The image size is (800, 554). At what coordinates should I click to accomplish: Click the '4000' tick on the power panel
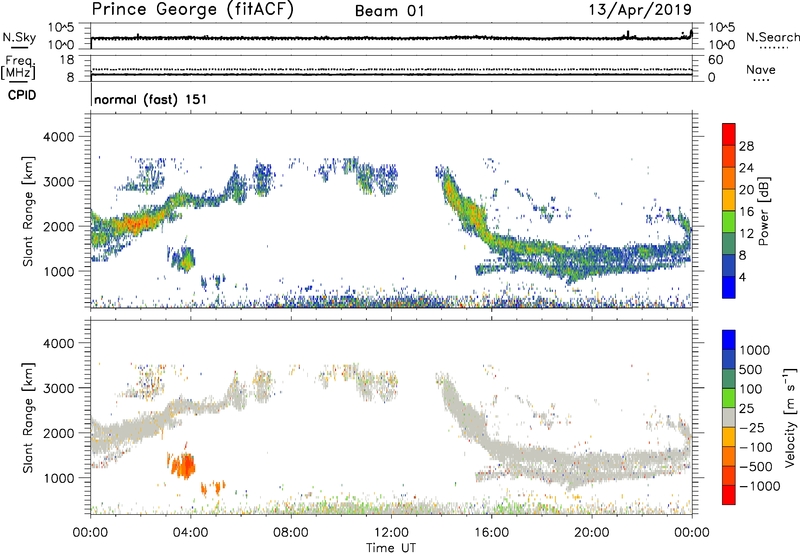(58, 137)
